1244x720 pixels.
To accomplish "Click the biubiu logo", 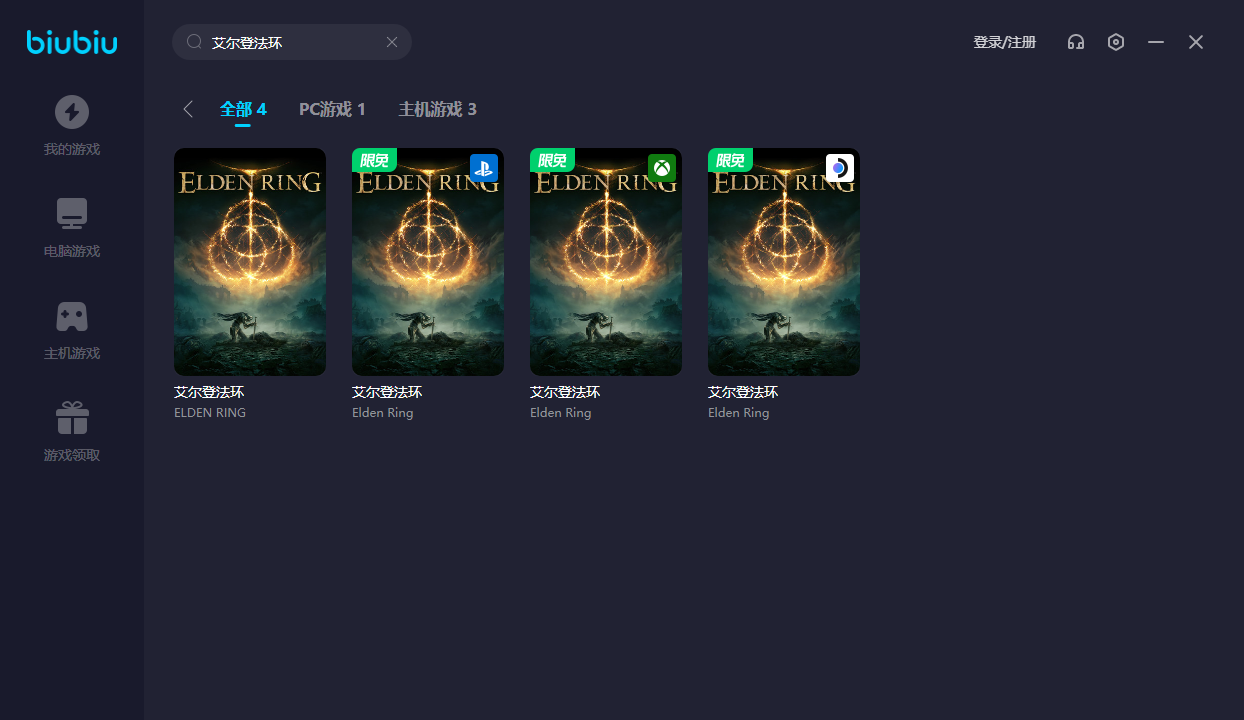I will point(72,42).
